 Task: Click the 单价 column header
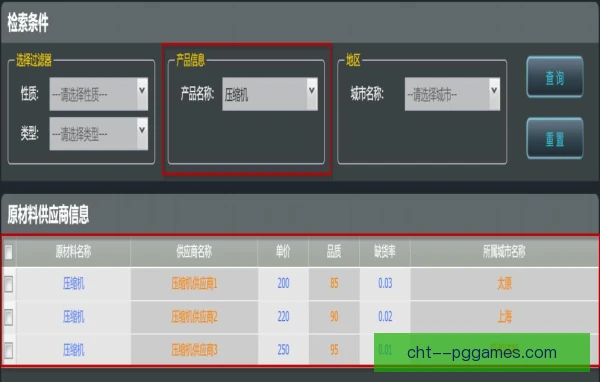[283, 252]
